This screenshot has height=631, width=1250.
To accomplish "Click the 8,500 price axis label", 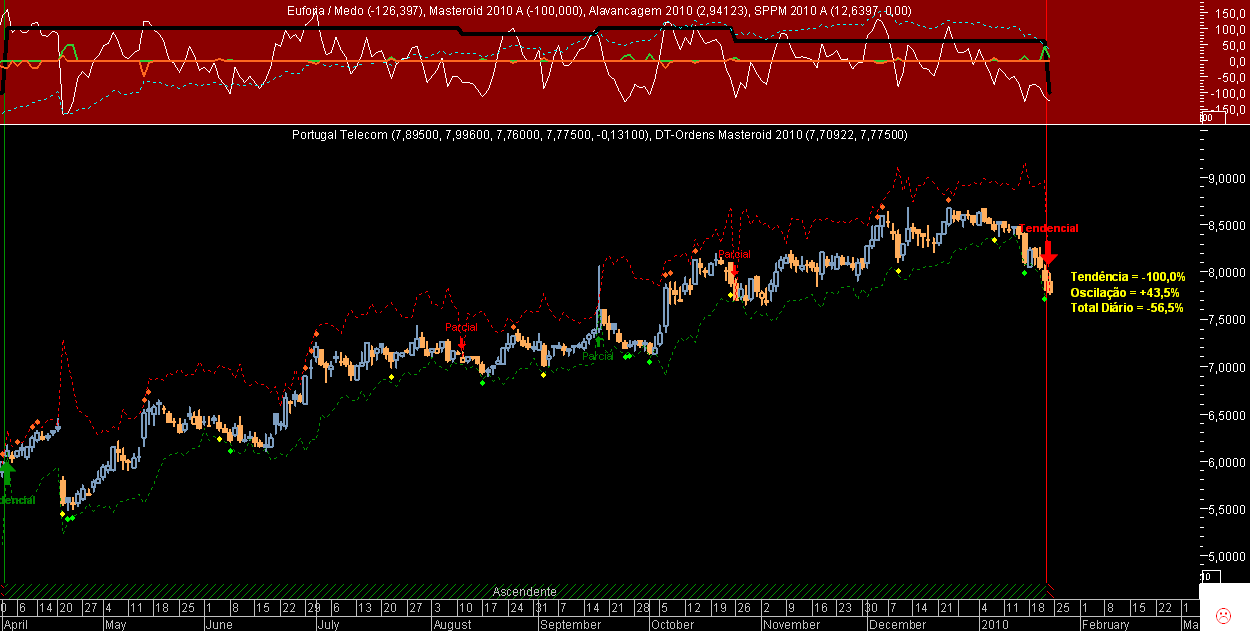I will coord(1228,226).
